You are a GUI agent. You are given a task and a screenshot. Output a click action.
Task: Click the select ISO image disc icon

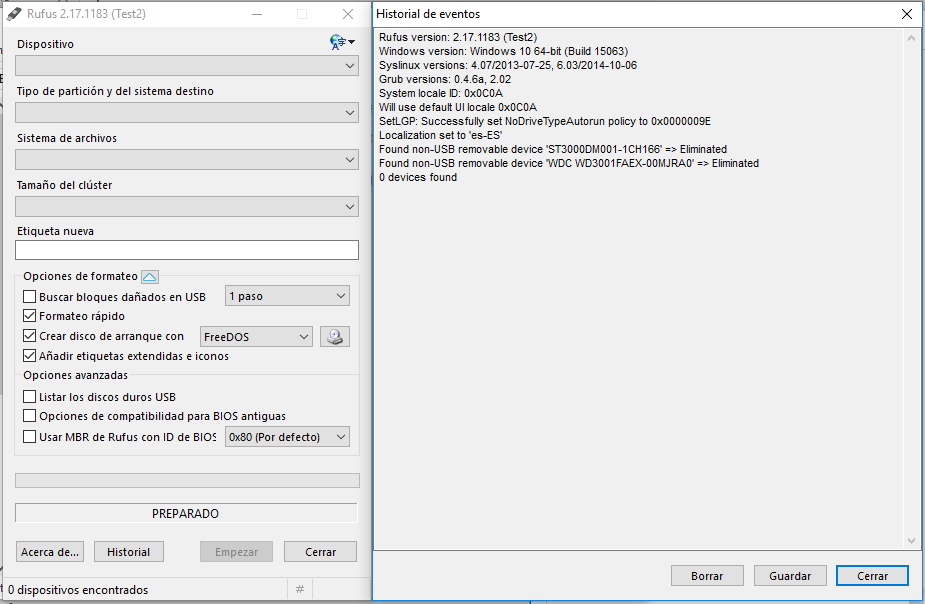pyautogui.click(x=334, y=337)
